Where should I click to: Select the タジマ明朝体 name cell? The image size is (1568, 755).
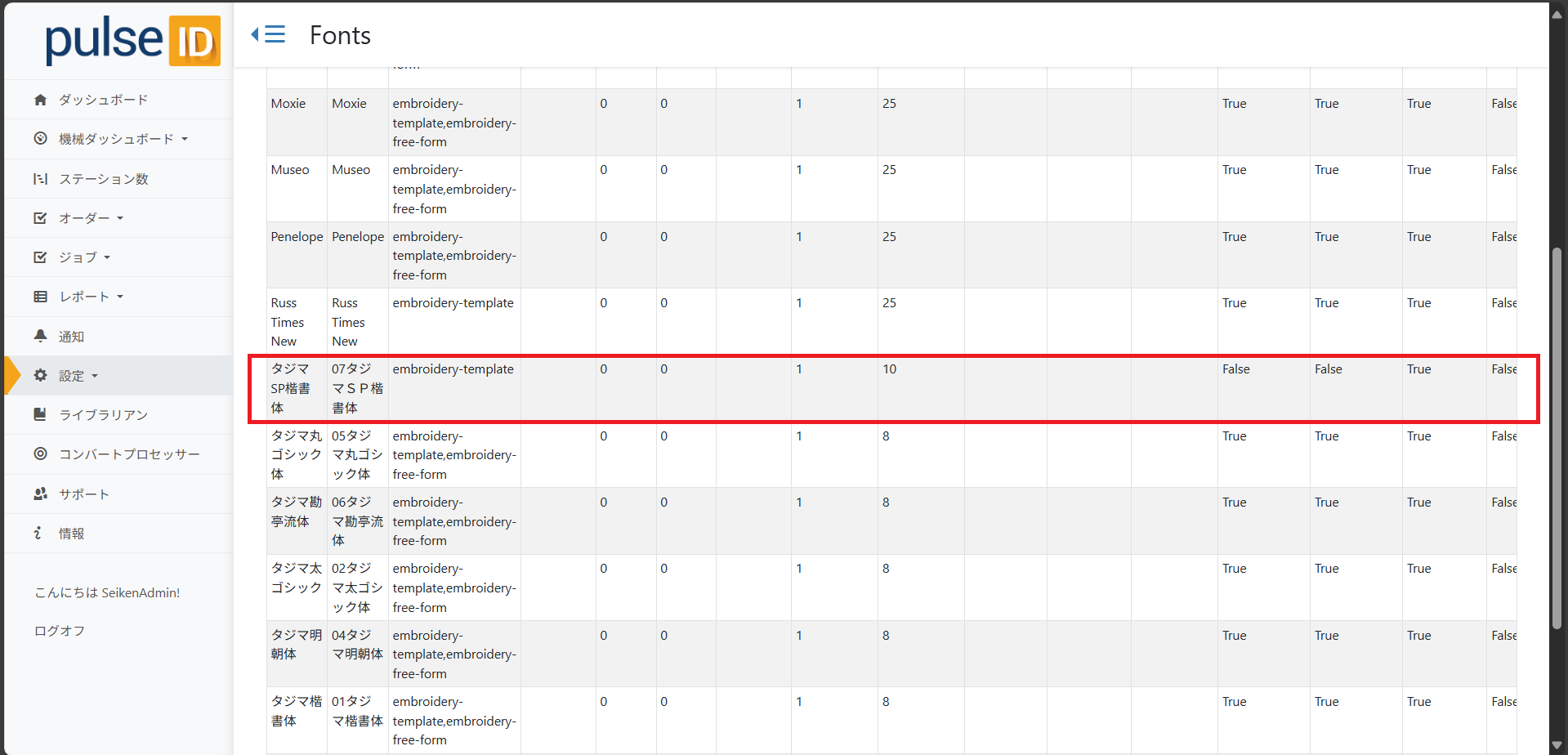pos(297,654)
